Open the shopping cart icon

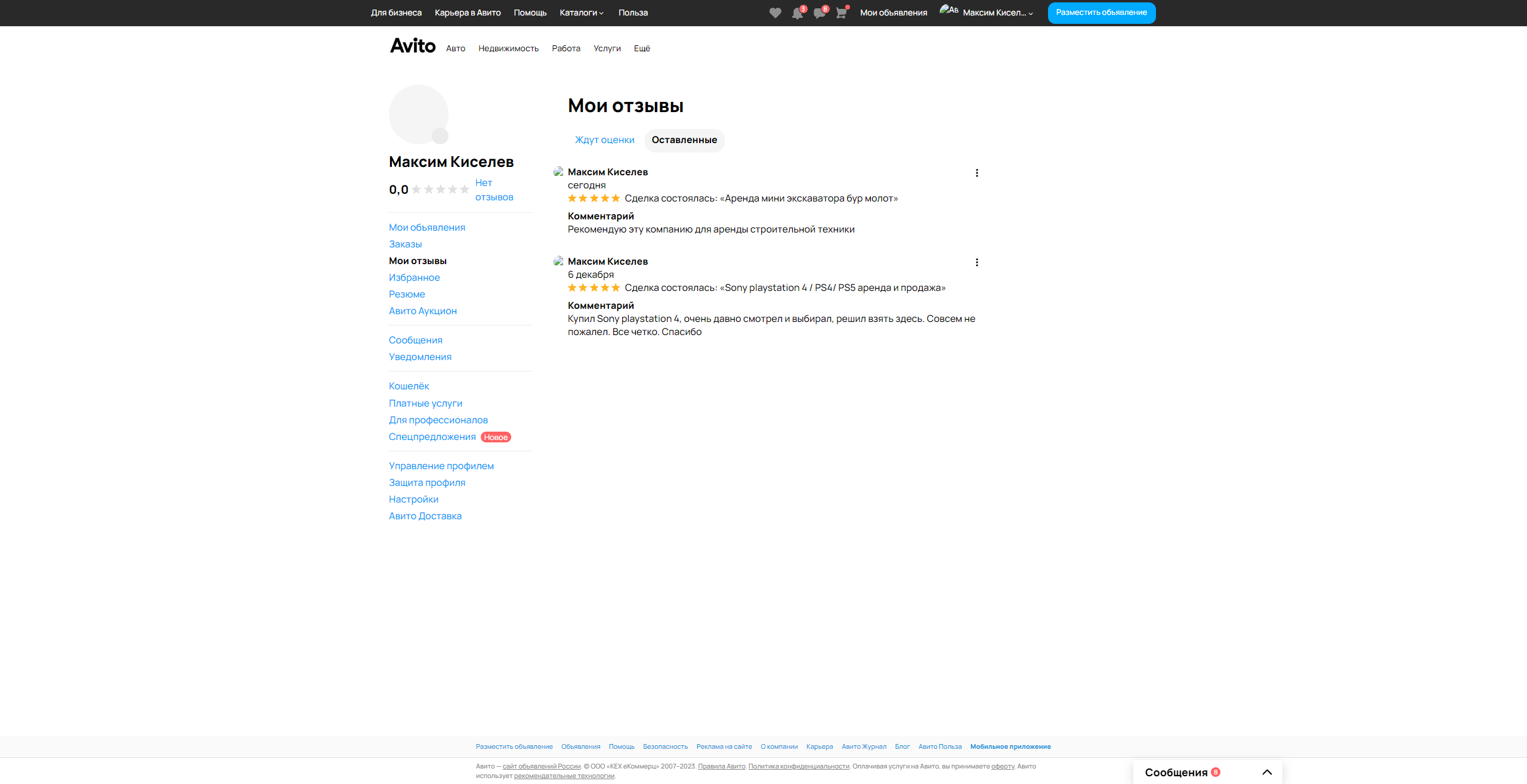pos(841,13)
